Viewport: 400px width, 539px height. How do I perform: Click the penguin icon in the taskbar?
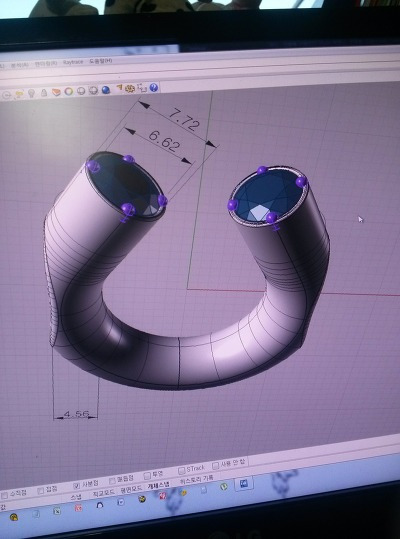(x=100, y=505)
